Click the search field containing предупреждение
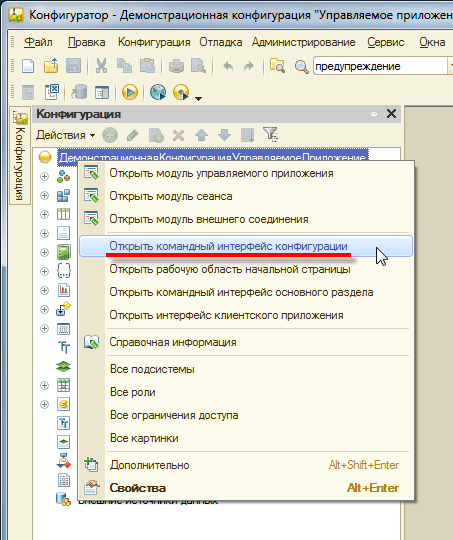Viewport: 453px width, 540px height. pos(380,66)
